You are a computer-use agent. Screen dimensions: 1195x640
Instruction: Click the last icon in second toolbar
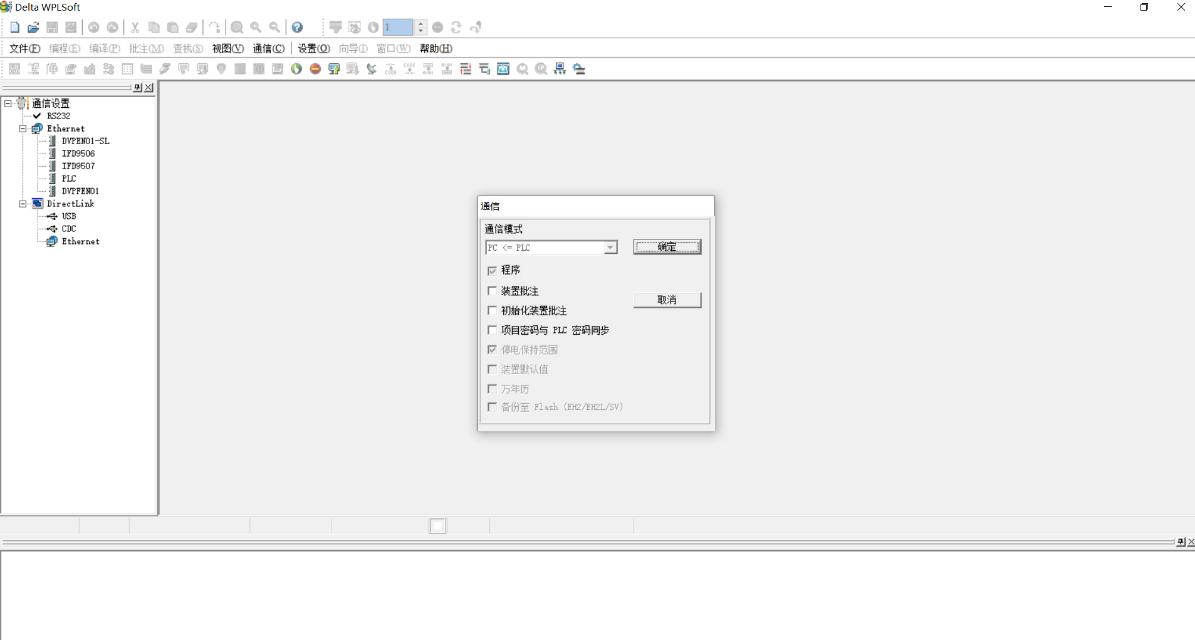[579, 69]
